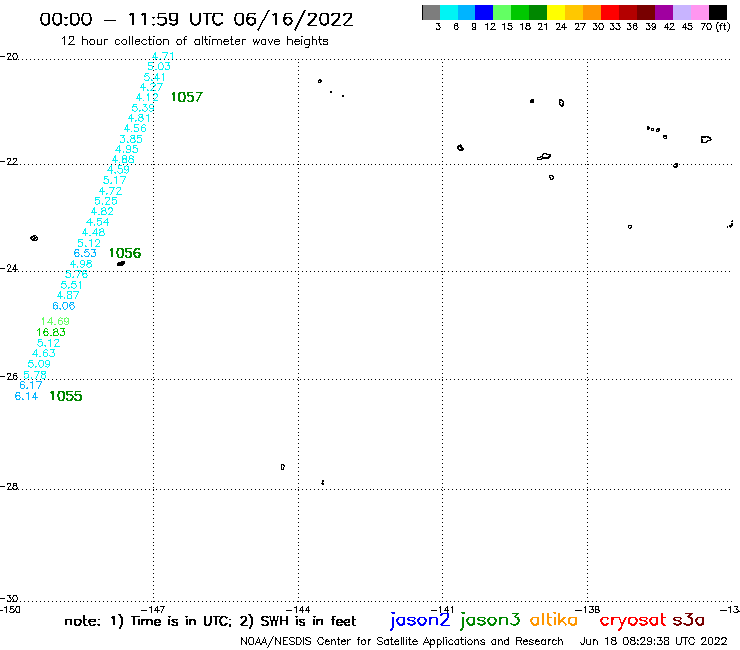
Task: Click wave height value '4.87'
Action: pyautogui.click(x=68, y=295)
